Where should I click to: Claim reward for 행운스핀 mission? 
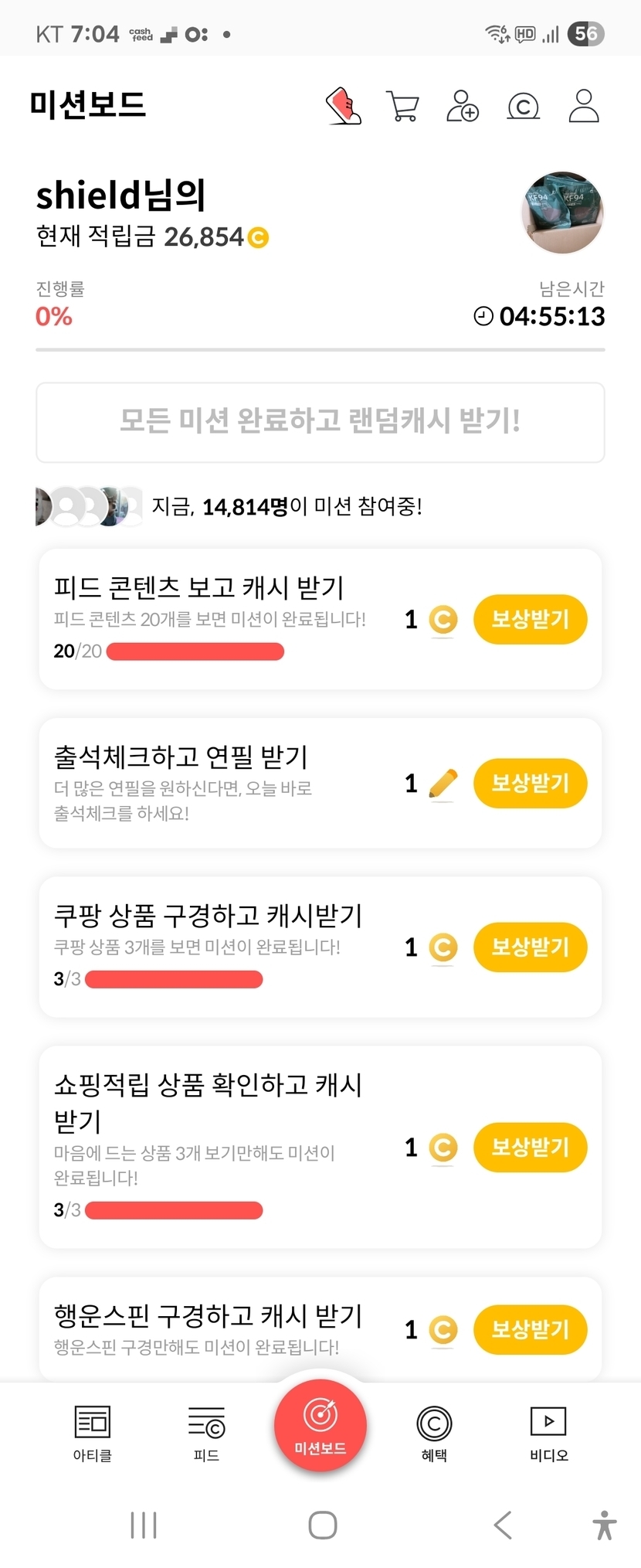click(x=530, y=1329)
